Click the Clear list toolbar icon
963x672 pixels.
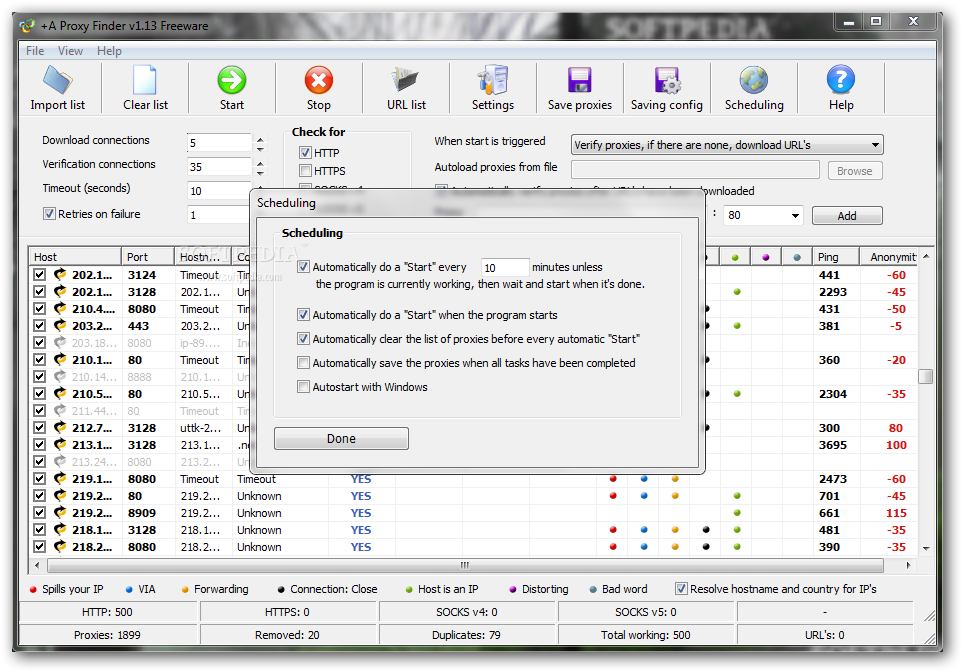pyautogui.click(x=145, y=80)
